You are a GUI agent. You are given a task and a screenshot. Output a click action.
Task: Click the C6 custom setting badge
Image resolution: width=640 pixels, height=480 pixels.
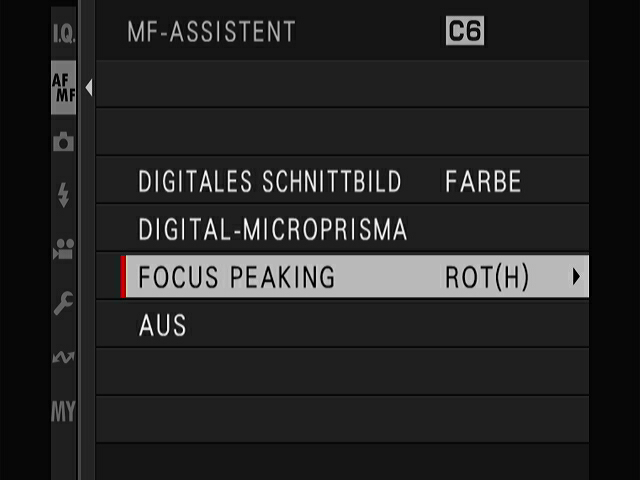pos(464,32)
